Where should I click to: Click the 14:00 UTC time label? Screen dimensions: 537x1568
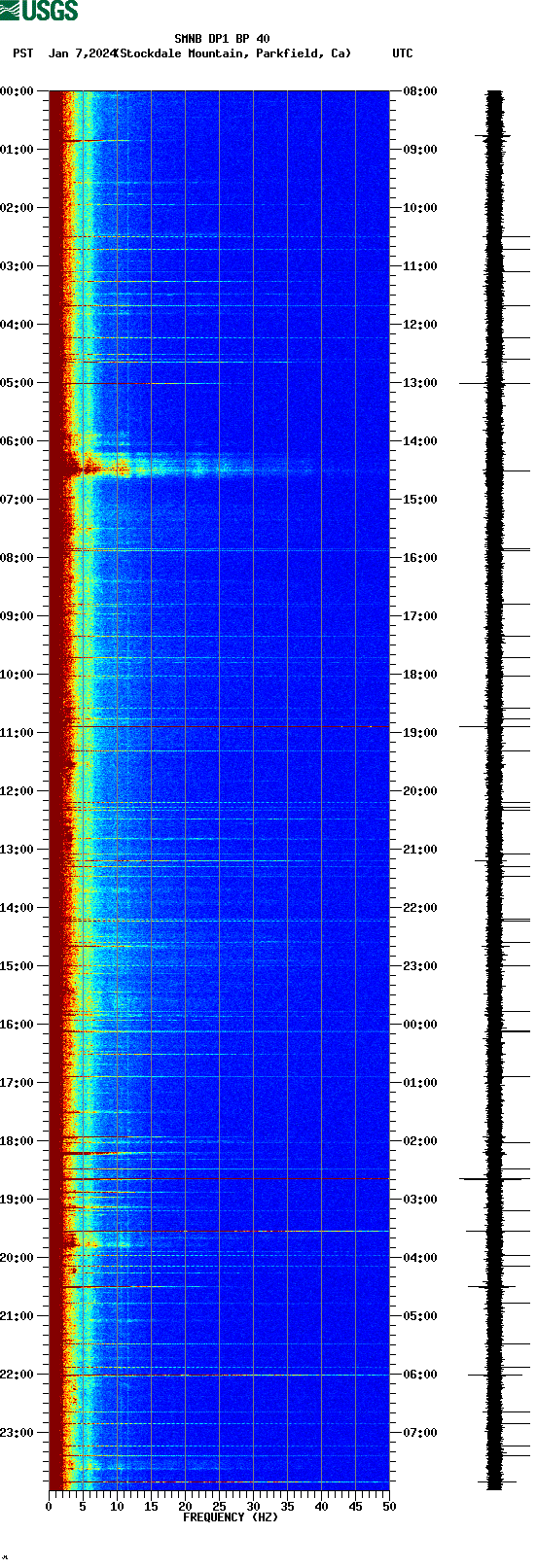(420, 441)
